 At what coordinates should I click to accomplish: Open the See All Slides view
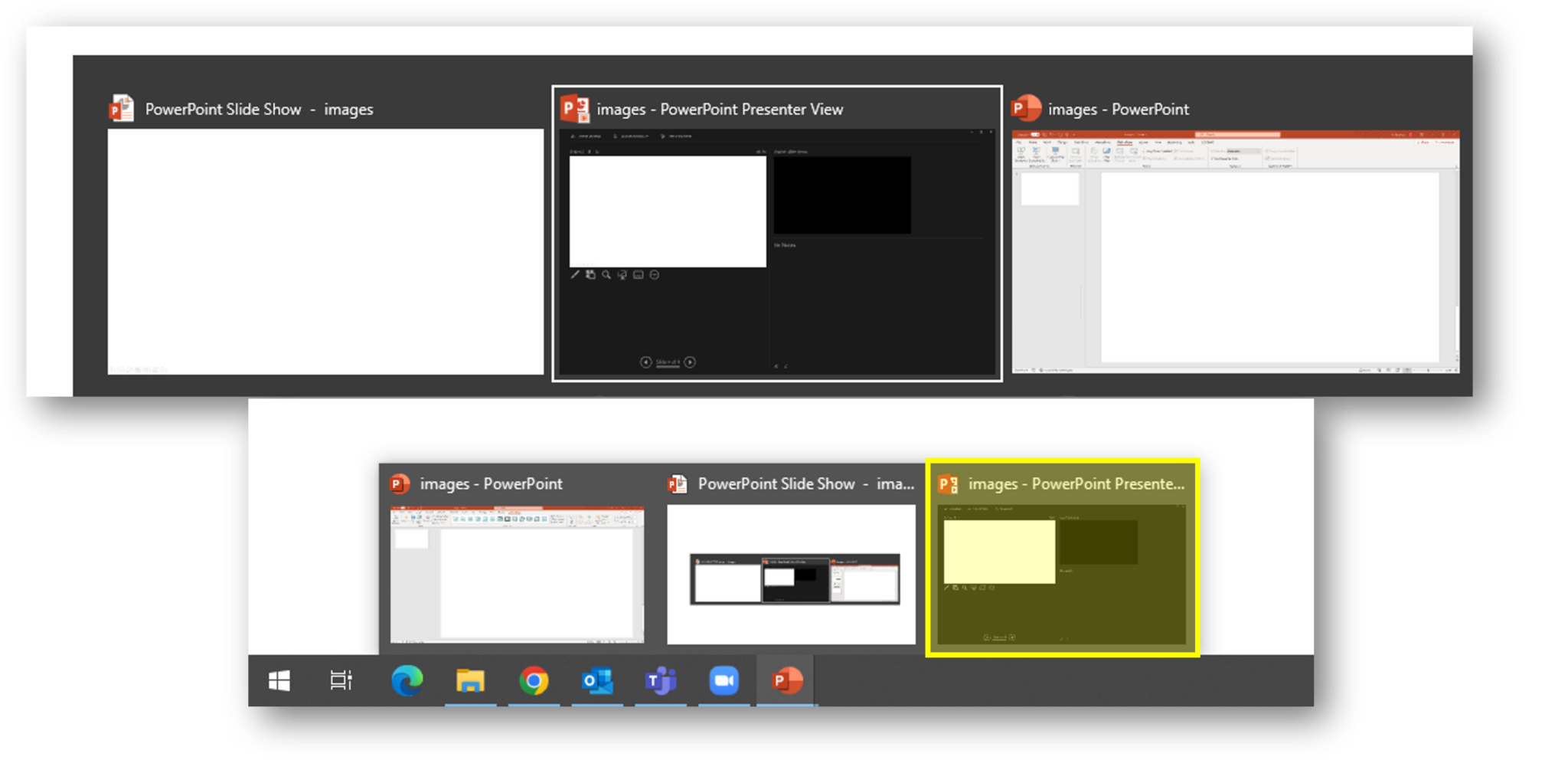click(591, 275)
